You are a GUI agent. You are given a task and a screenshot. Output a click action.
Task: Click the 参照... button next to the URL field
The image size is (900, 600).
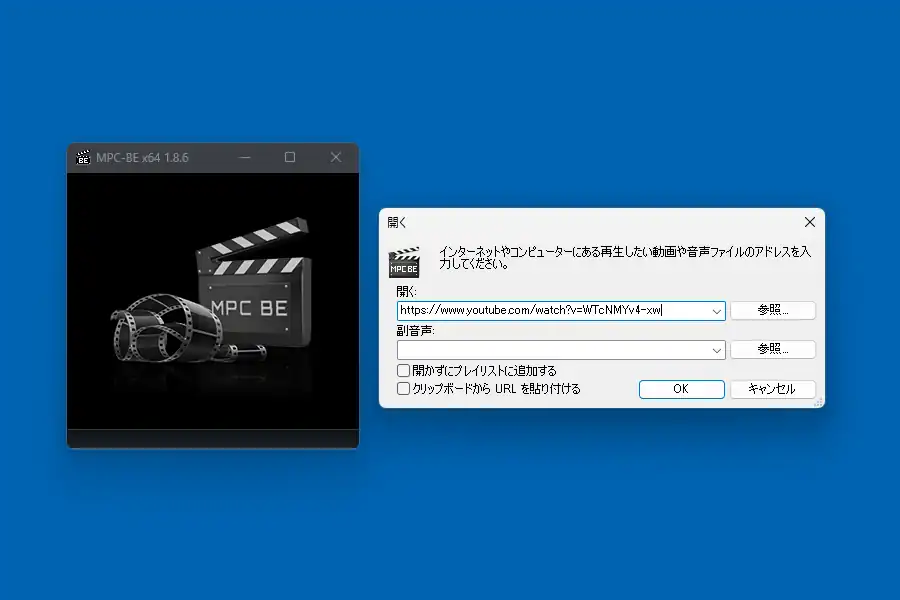pos(773,311)
